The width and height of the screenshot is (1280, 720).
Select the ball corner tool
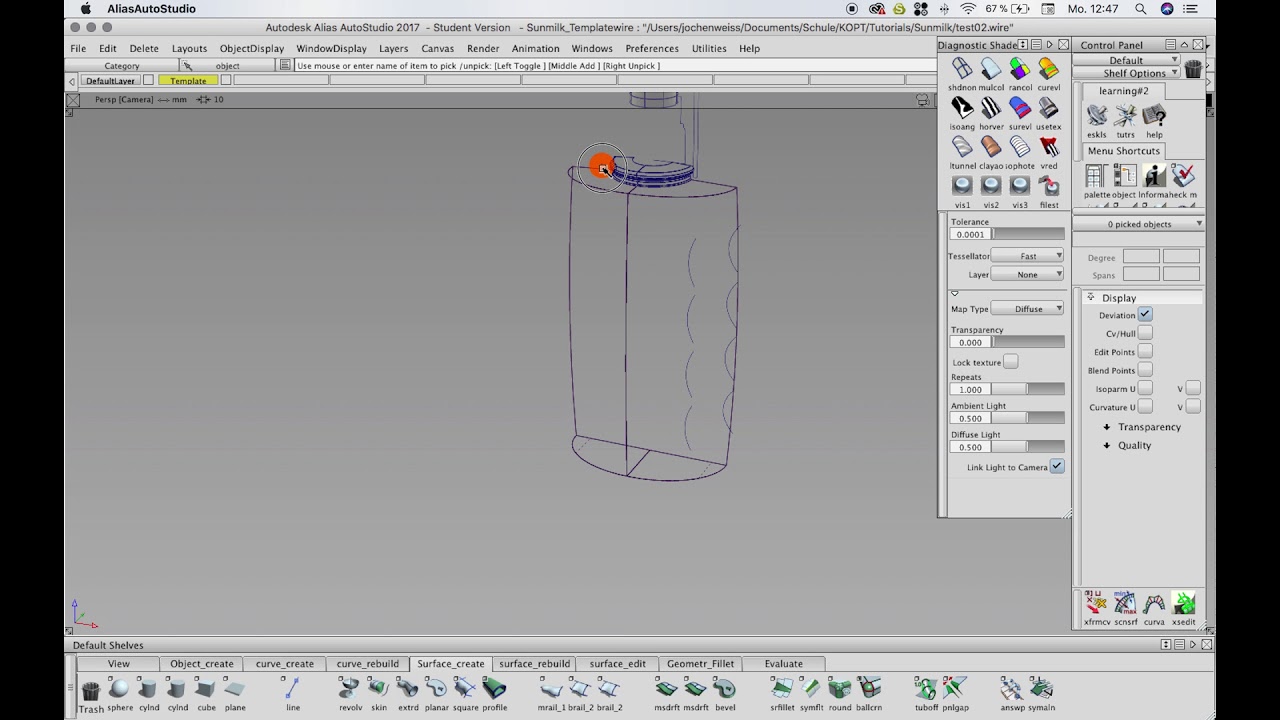(869, 689)
